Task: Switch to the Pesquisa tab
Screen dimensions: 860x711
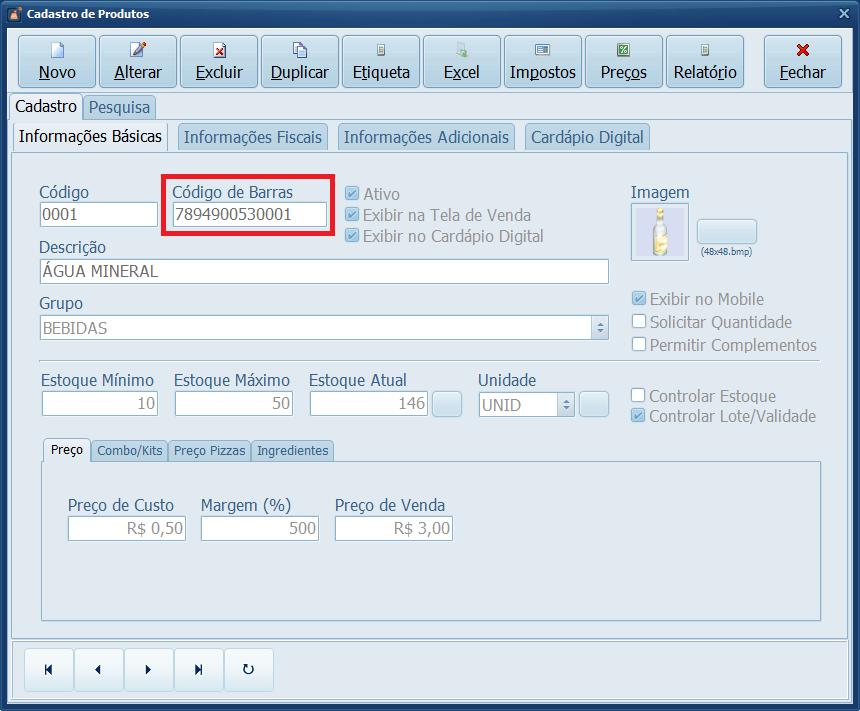Action: (119, 107)
